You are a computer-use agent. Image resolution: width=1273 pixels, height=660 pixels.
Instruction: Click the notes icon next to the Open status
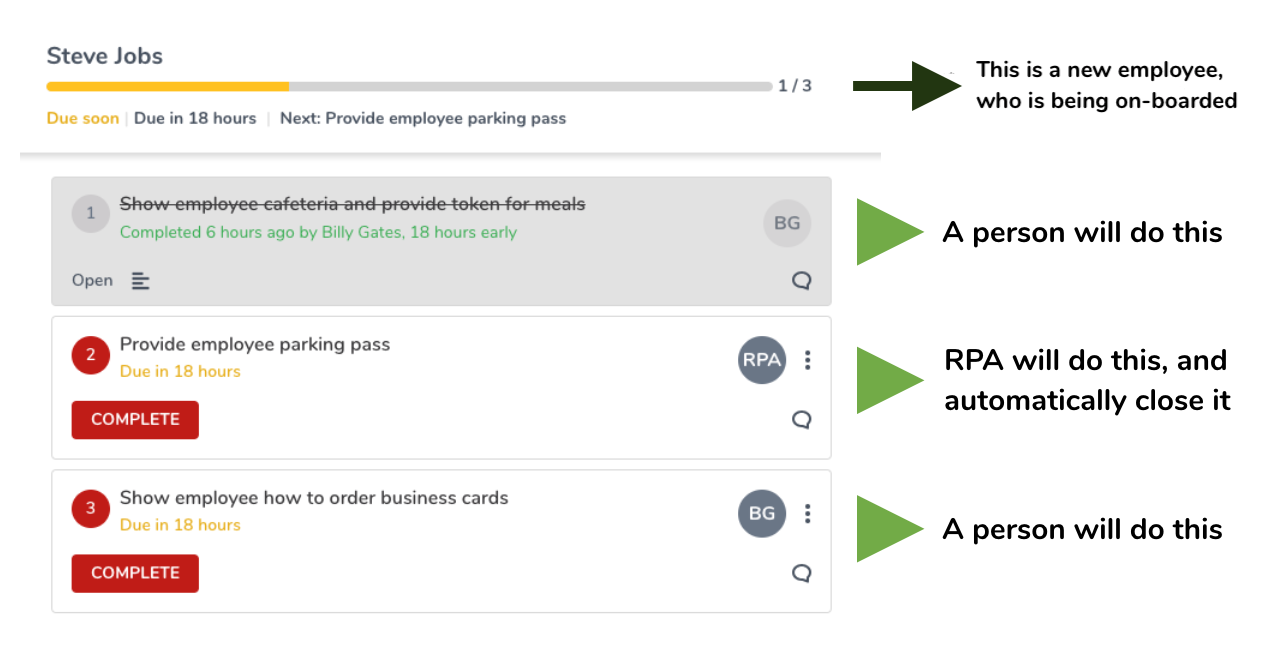(x=139, y=280)
